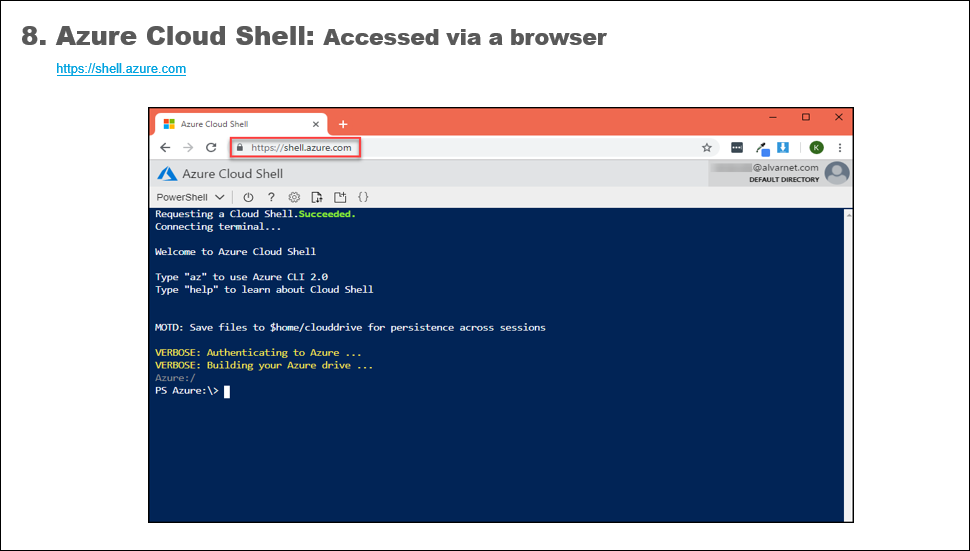970x551 pixels.
Task: Click the 'DEFAULT DIRECTORY' label
Action: click(784, 180)
